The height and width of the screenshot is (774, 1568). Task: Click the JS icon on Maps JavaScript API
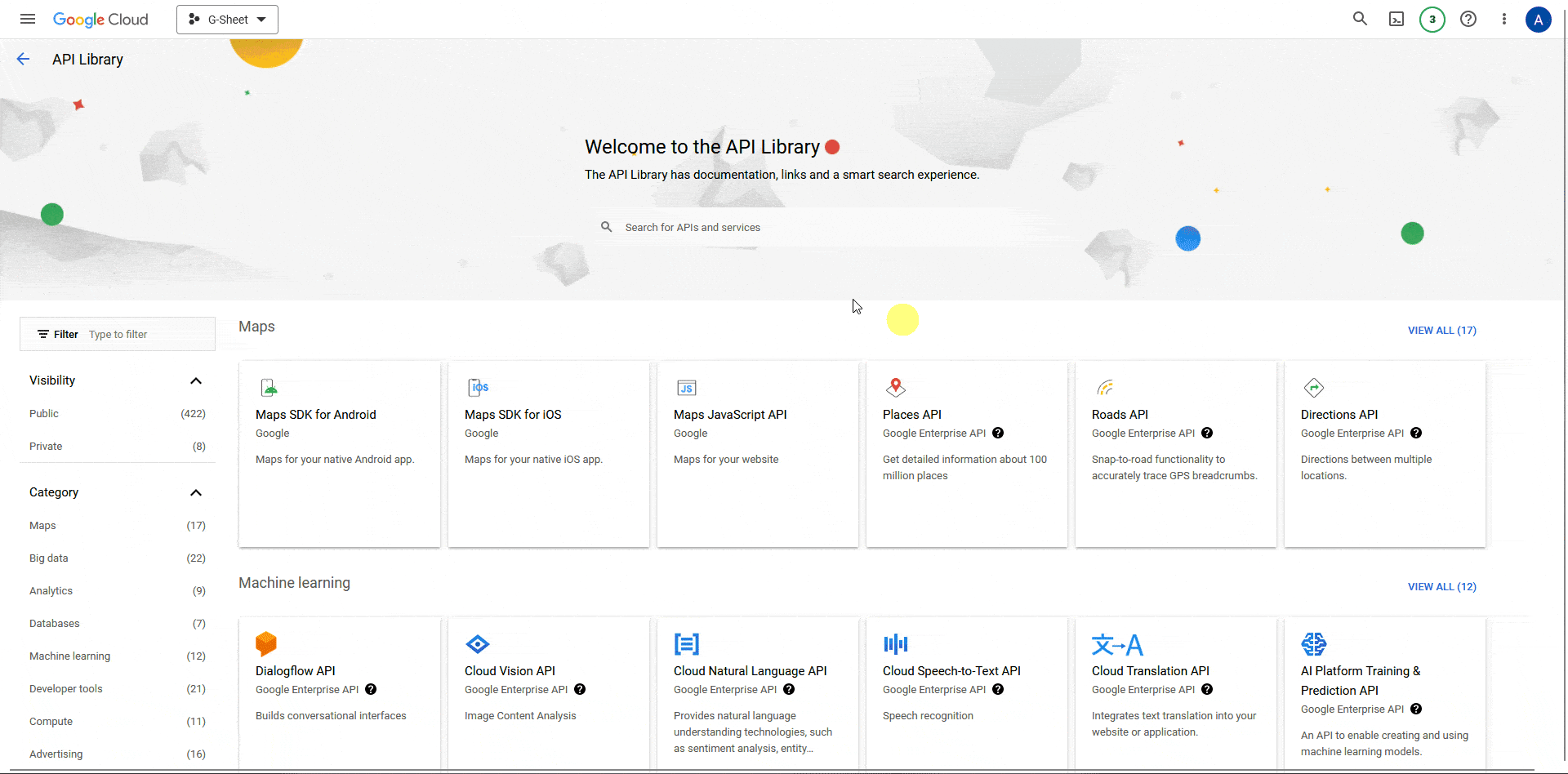pos(687,387)
